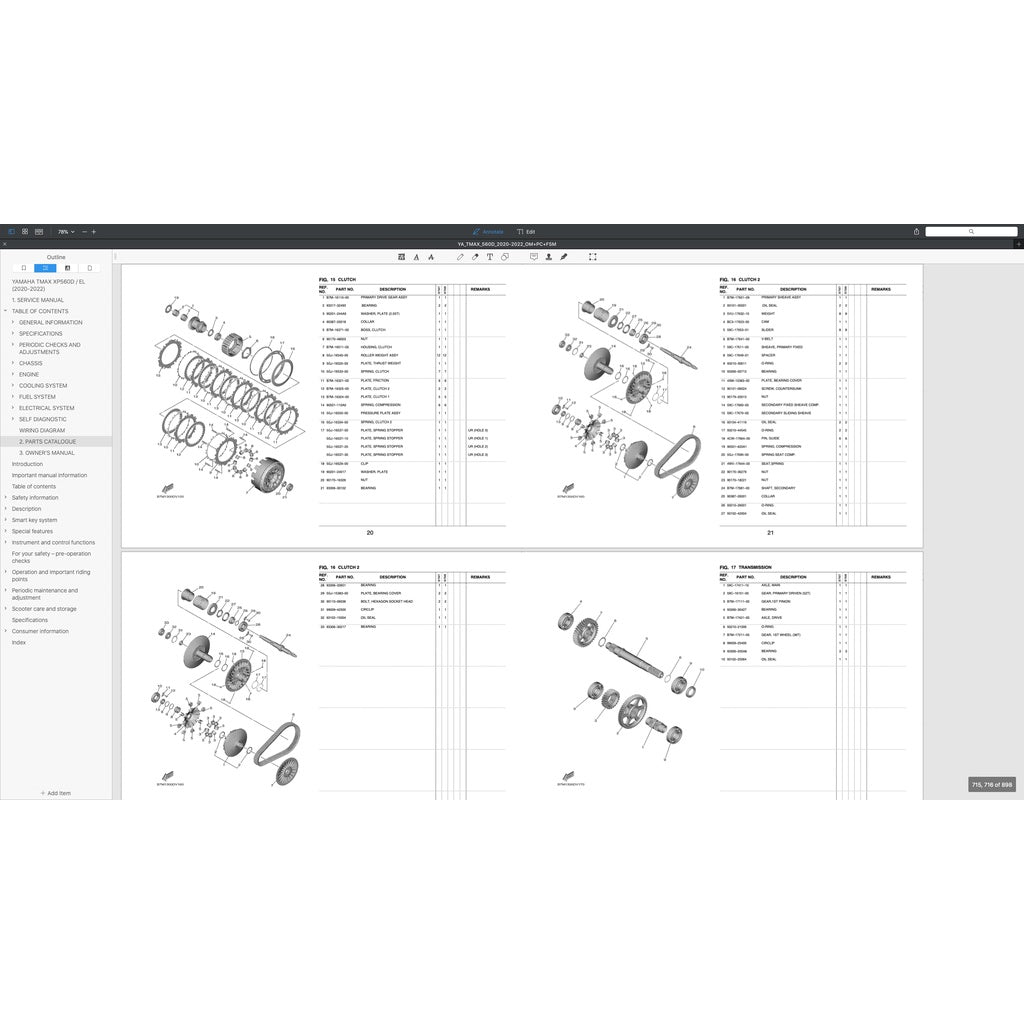The height and width of the screenshot is (1024, 1024).
Task: Toggle the sidebar panel visibility
Action: tap(11, 232)
